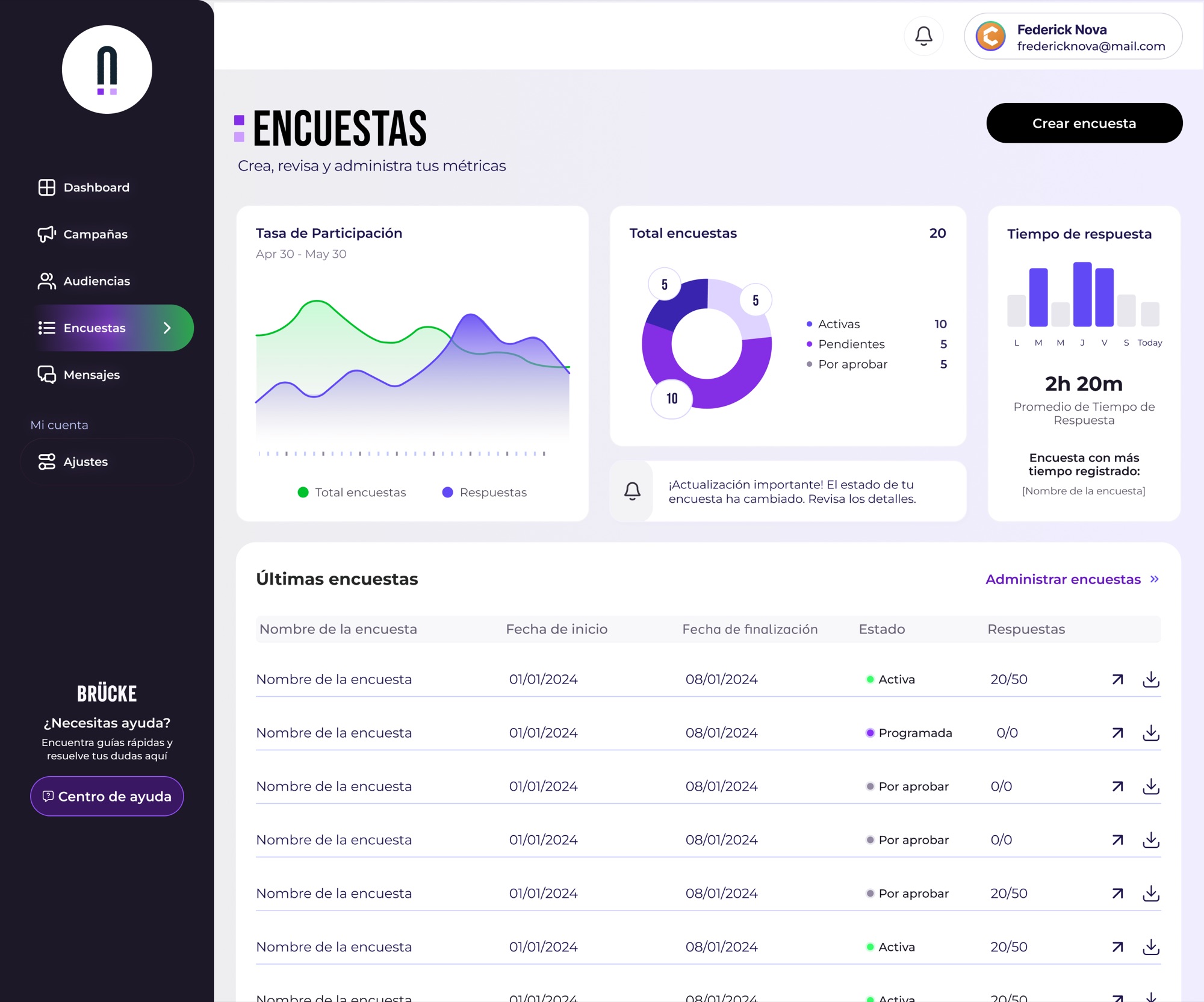The width and height of the screenshot is (1204, 1002).
Task: Download the first Activa survey row
Action: 1151,679
